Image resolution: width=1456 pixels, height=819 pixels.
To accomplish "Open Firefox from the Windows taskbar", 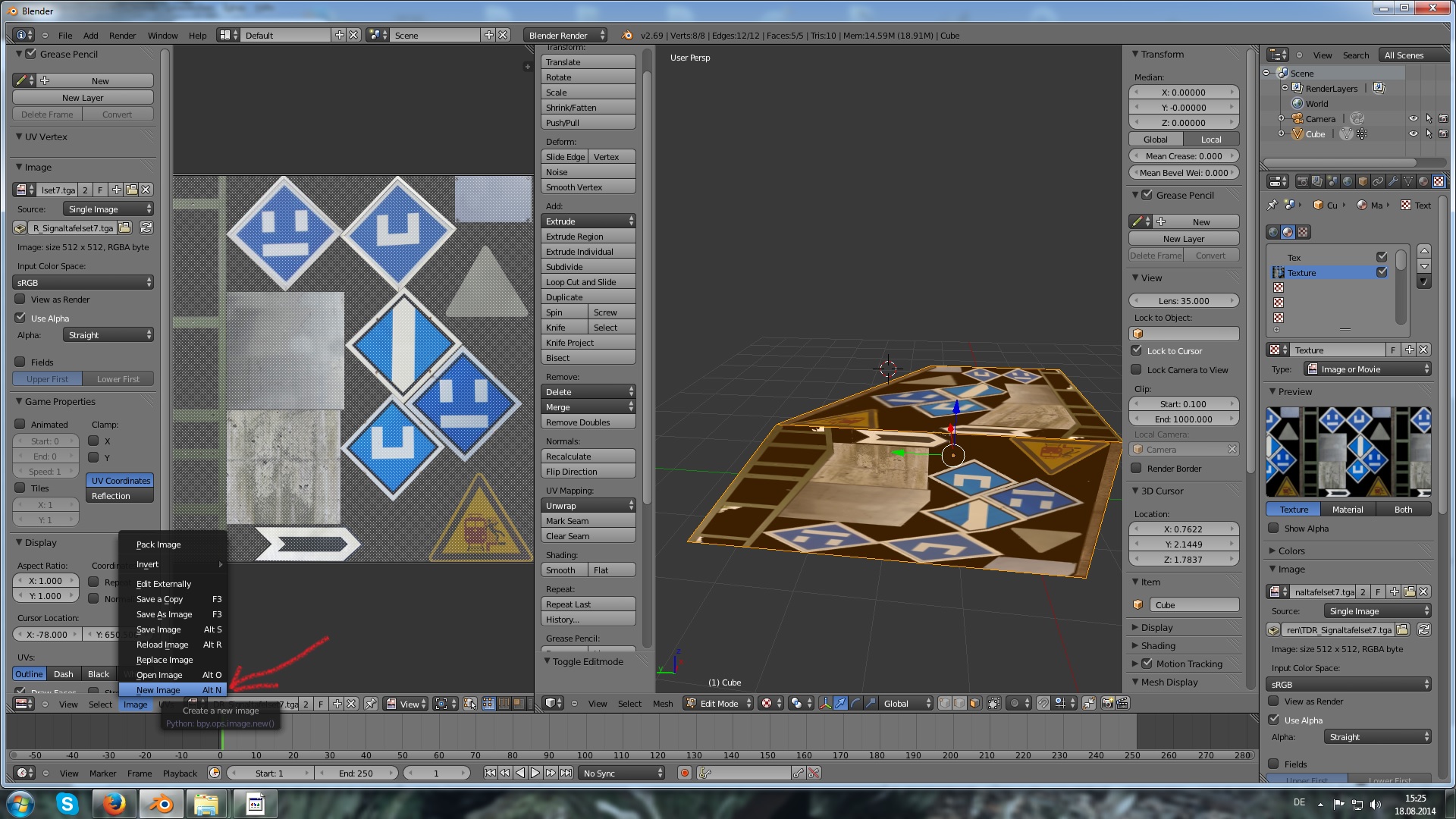I will point(115,803).
